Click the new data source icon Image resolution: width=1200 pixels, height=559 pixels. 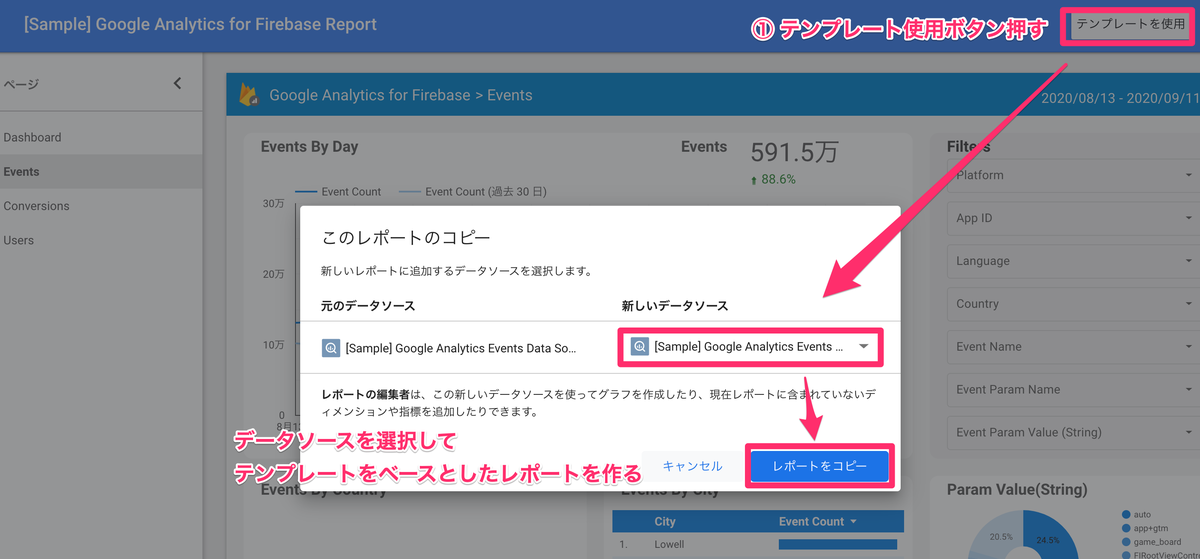[640, 347]
